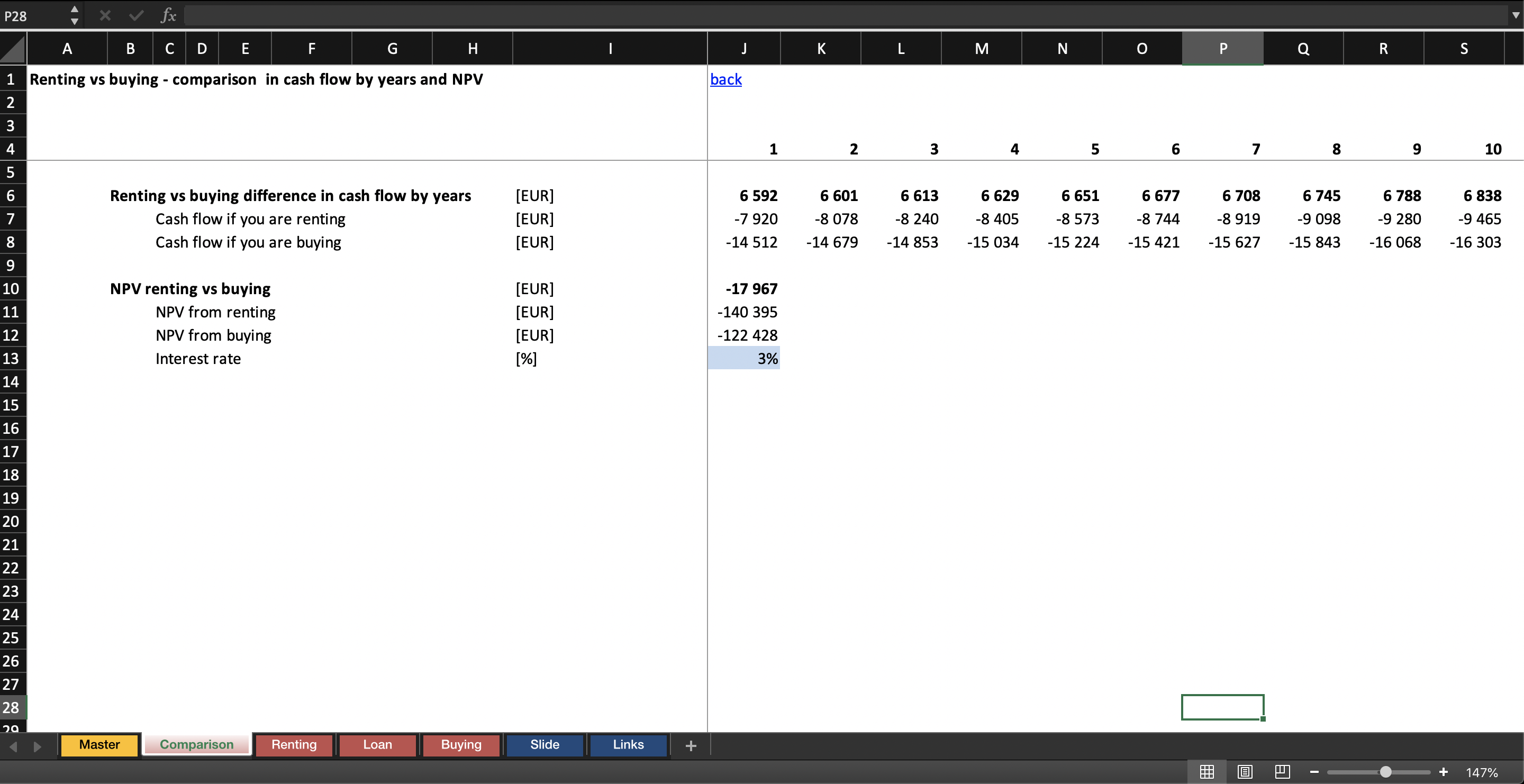1524x784 pixels.
Task: Go to the Buying sheet tab
Action: click(461, 744)
